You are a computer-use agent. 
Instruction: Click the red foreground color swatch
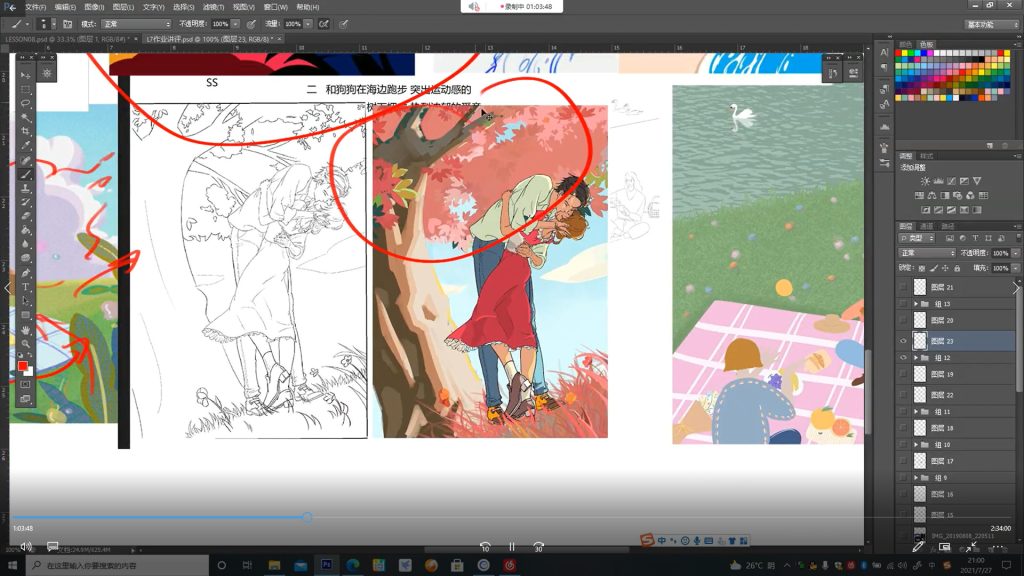click(x=23, y=366)
